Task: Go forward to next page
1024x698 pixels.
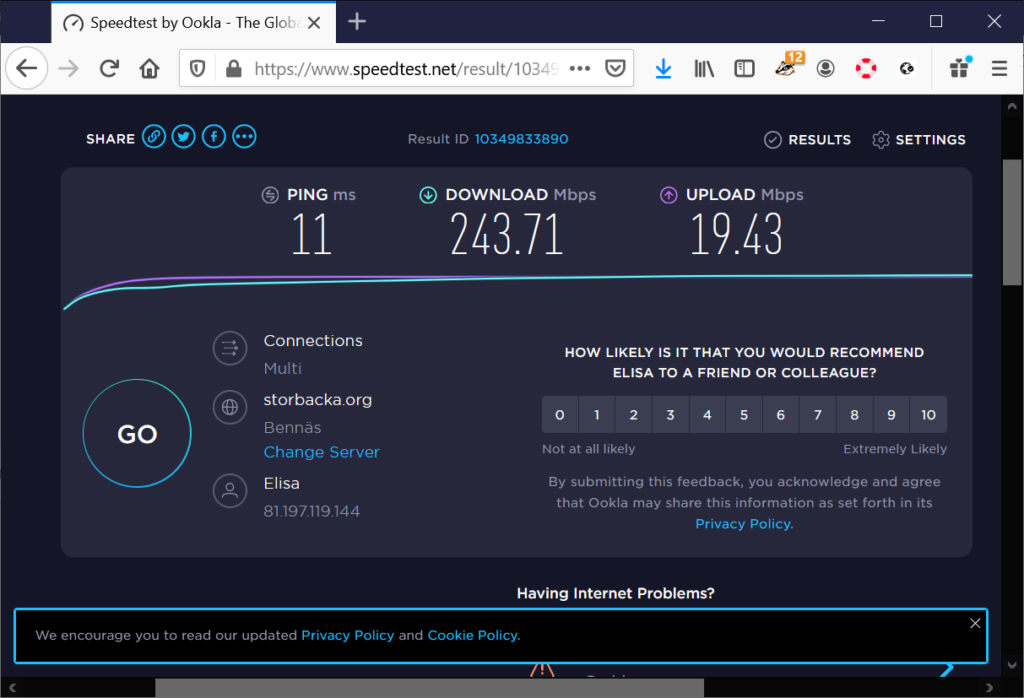Action: (x=68, y=68)
